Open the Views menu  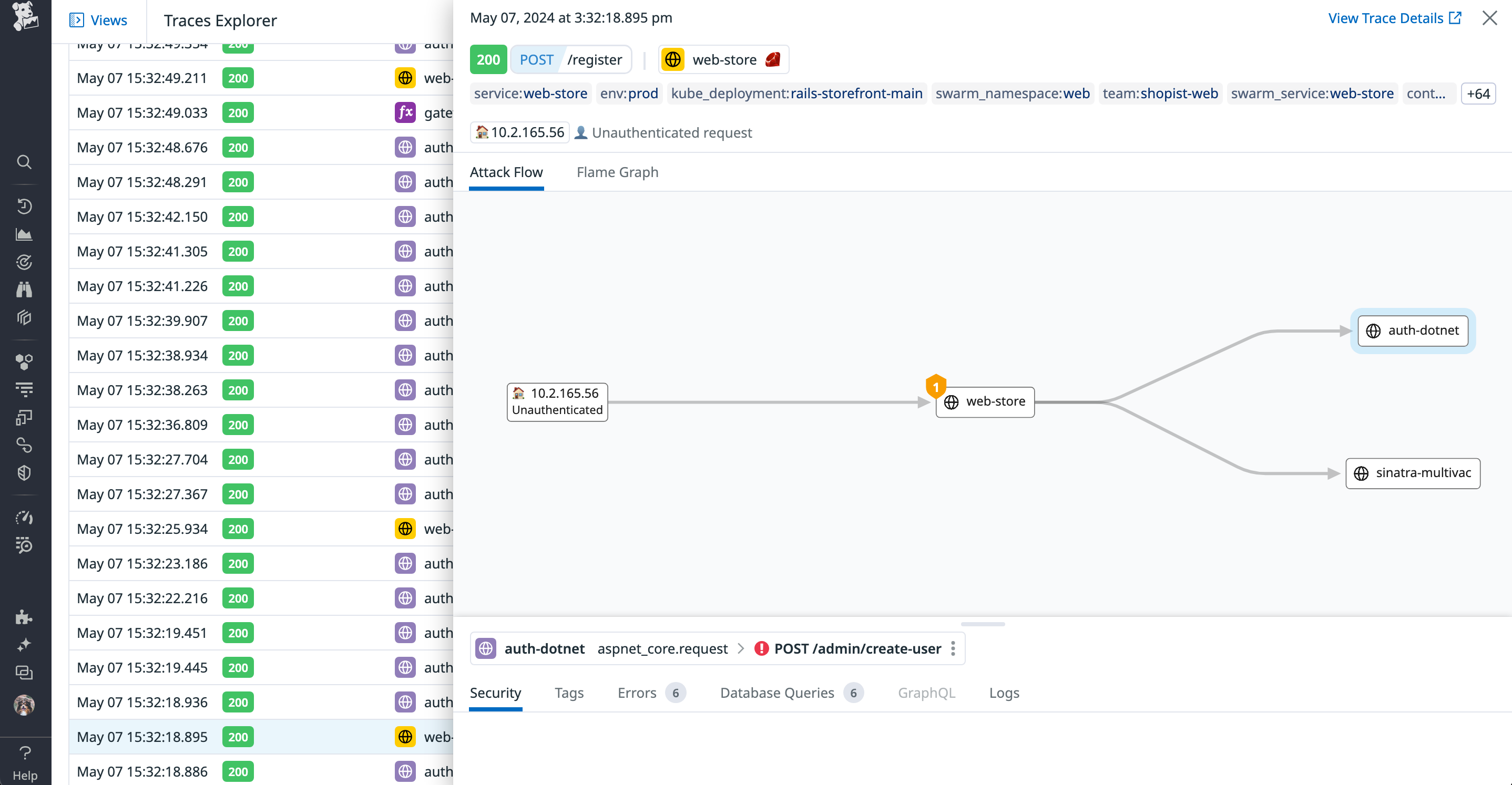point(99,20)
